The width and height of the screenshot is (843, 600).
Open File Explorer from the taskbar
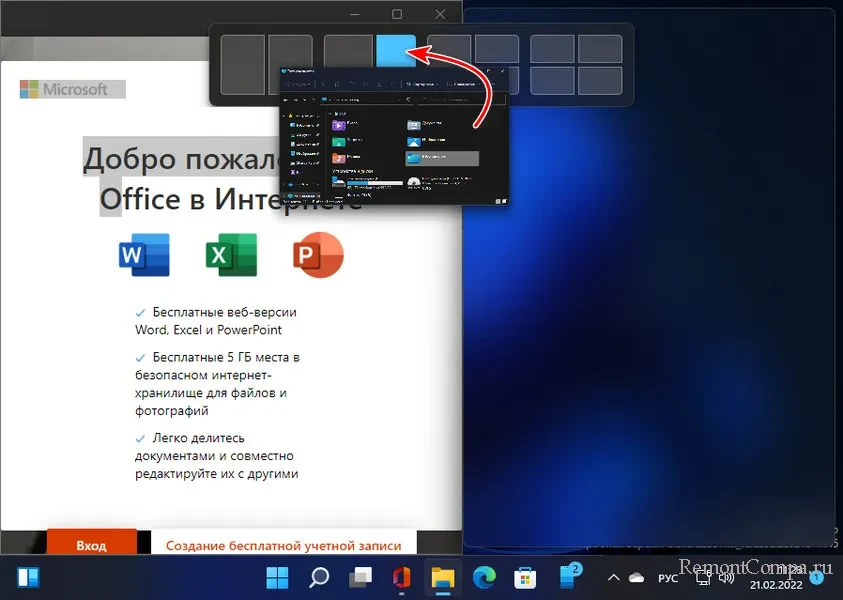tap(441, 577)
